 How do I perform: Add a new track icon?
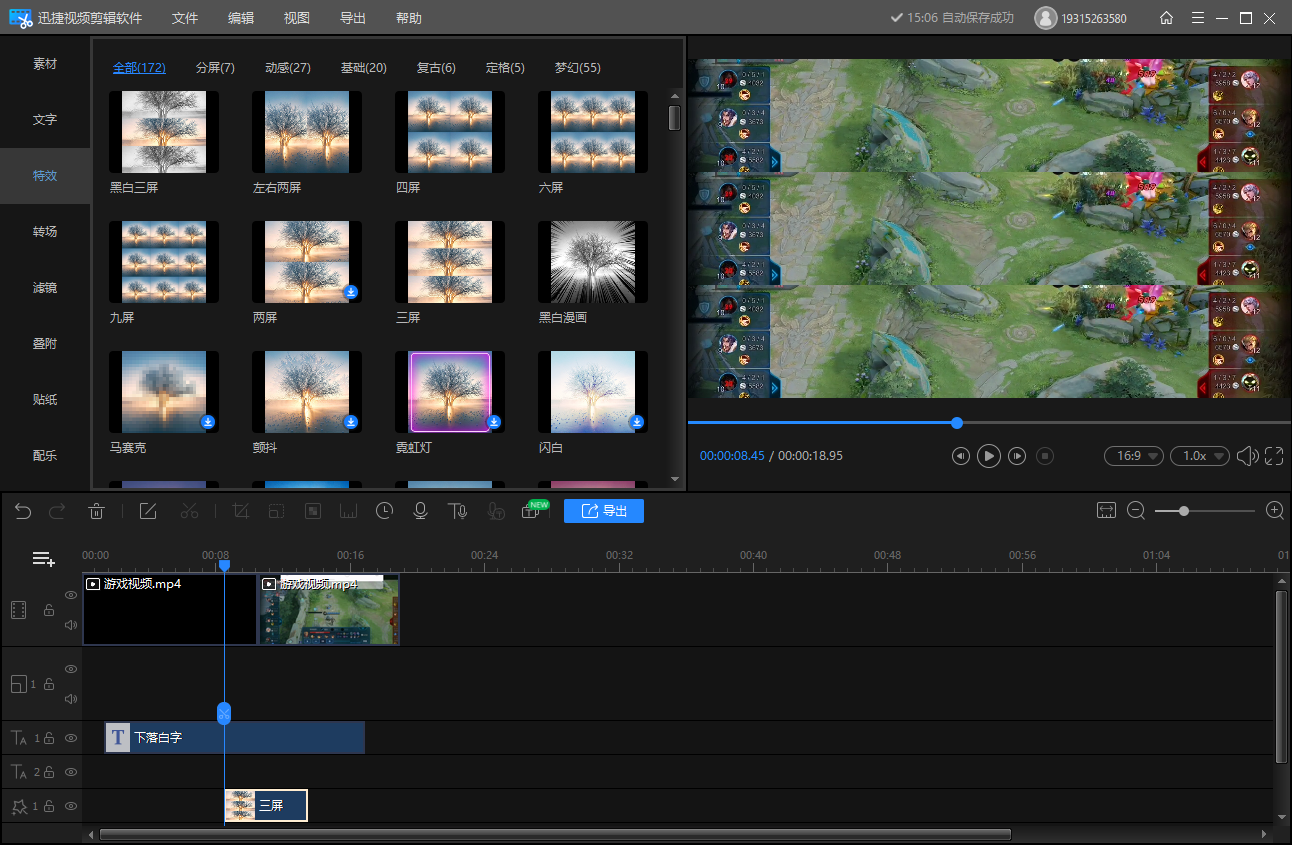tap(43, 559)
